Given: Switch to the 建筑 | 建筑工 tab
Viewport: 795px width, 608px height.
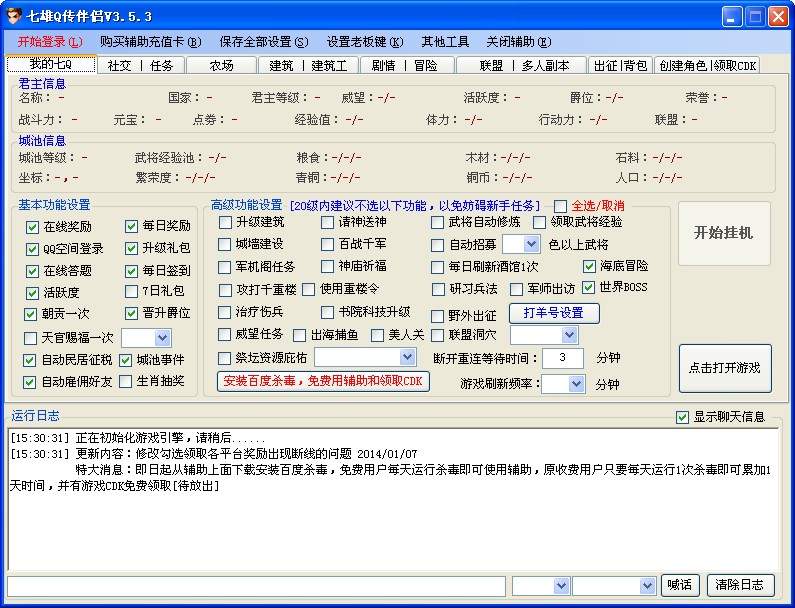Looking at the screenshot, I should [308, 65].
